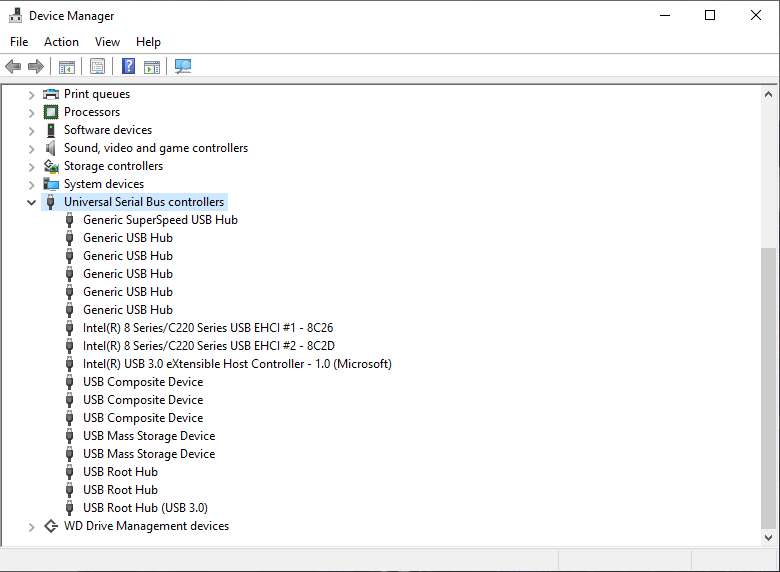The width and height of the screenshot is (780, 572).
Task: Expand Sound, video and game controllers
Action: [31, 149]
